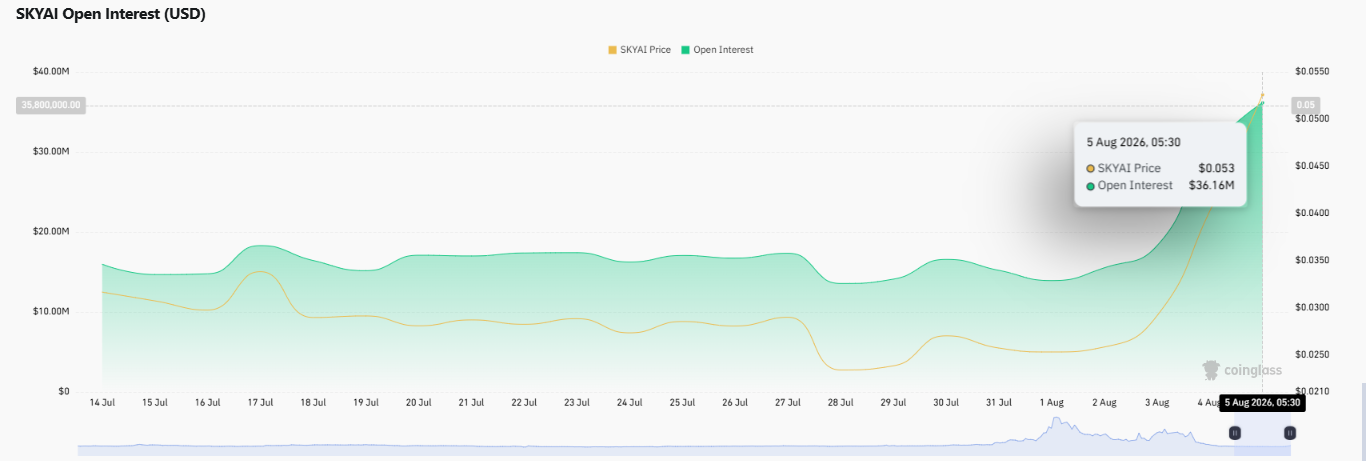Click the $40.00M left axis label
1366x461 pixels.
51,71
